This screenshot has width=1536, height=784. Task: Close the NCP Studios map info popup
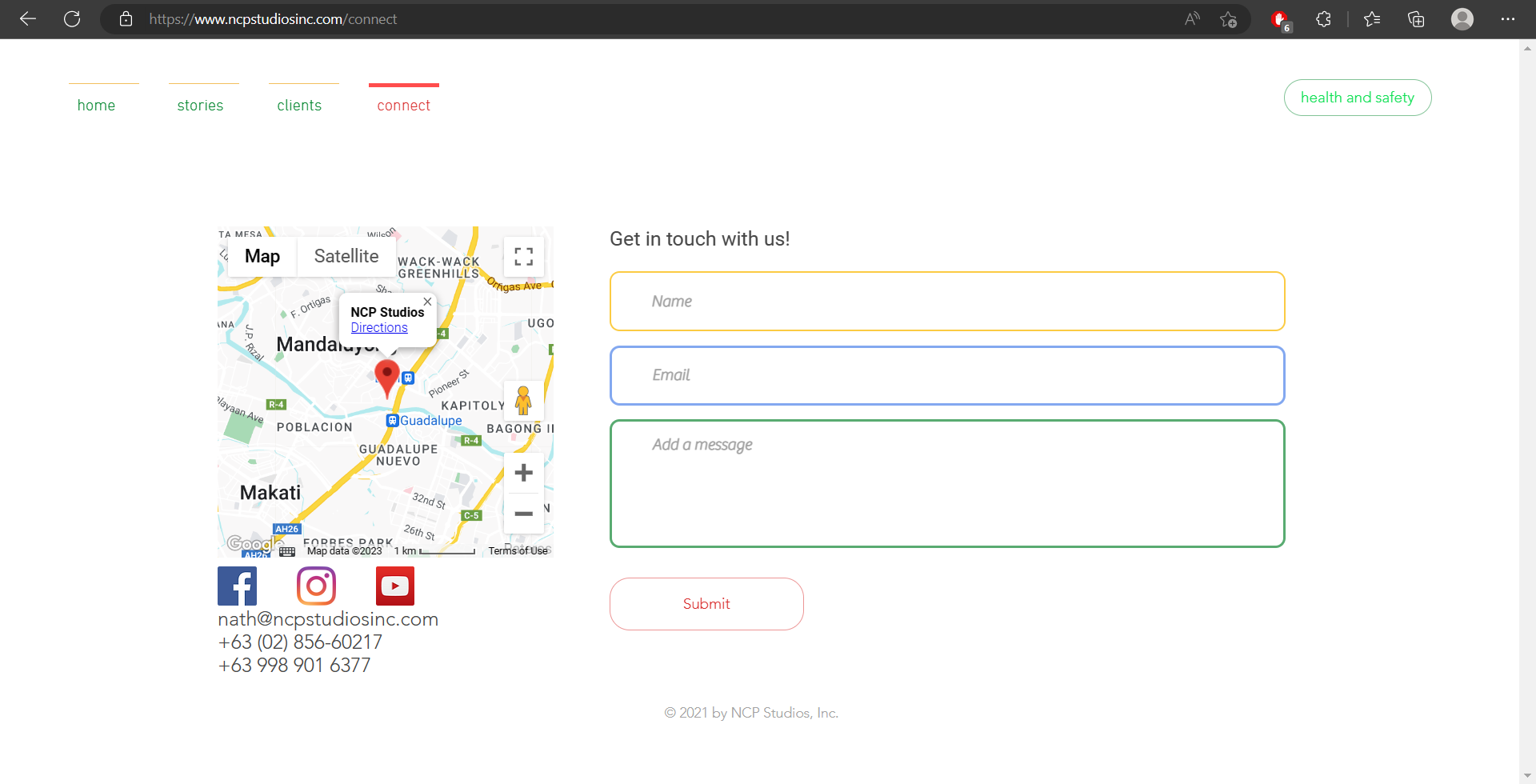[427, 302]
